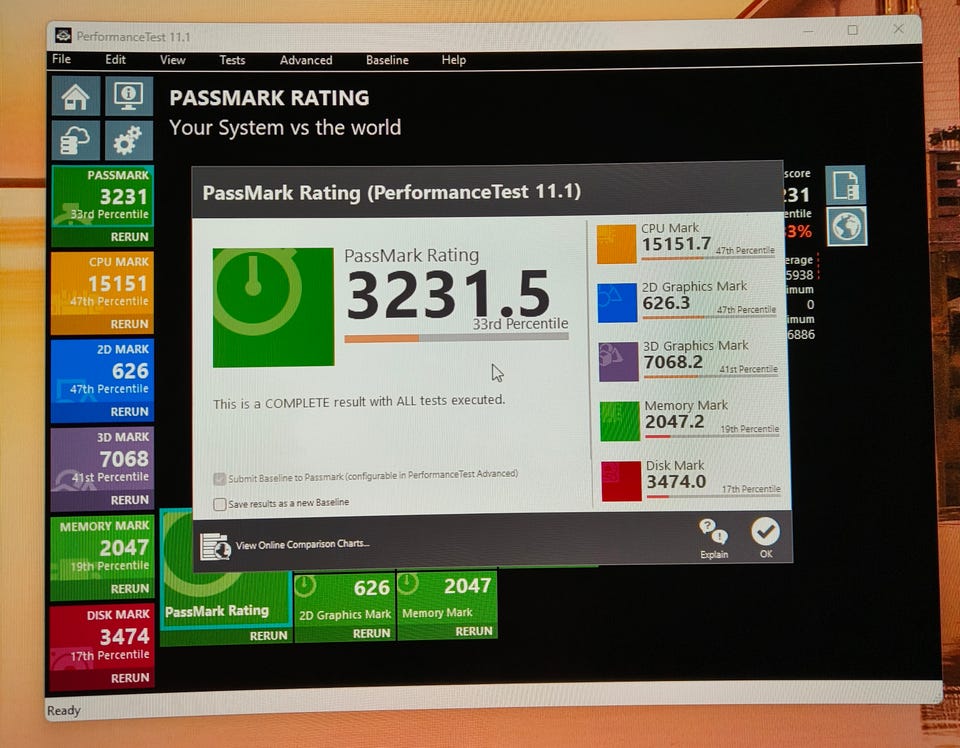Viewport: 960px width, 748px height.
Task: Select the MEMORY MARK 2047 sidebar tile
Action: (102, 547)
